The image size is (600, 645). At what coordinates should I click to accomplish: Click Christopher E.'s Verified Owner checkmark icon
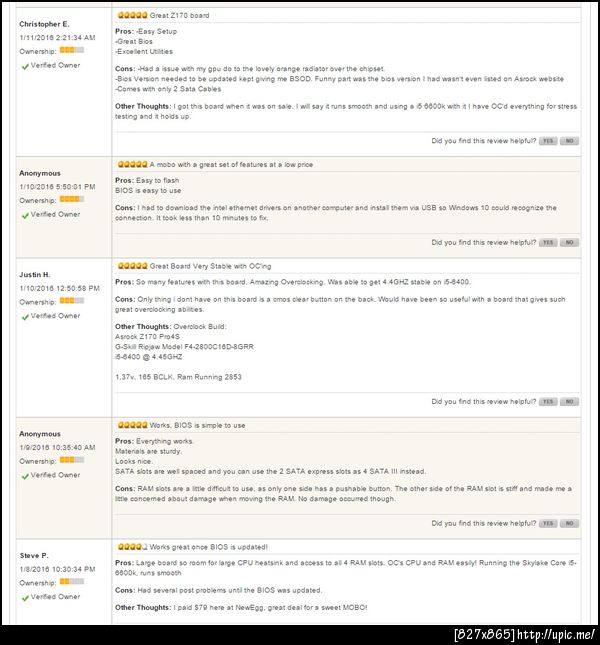25,66
